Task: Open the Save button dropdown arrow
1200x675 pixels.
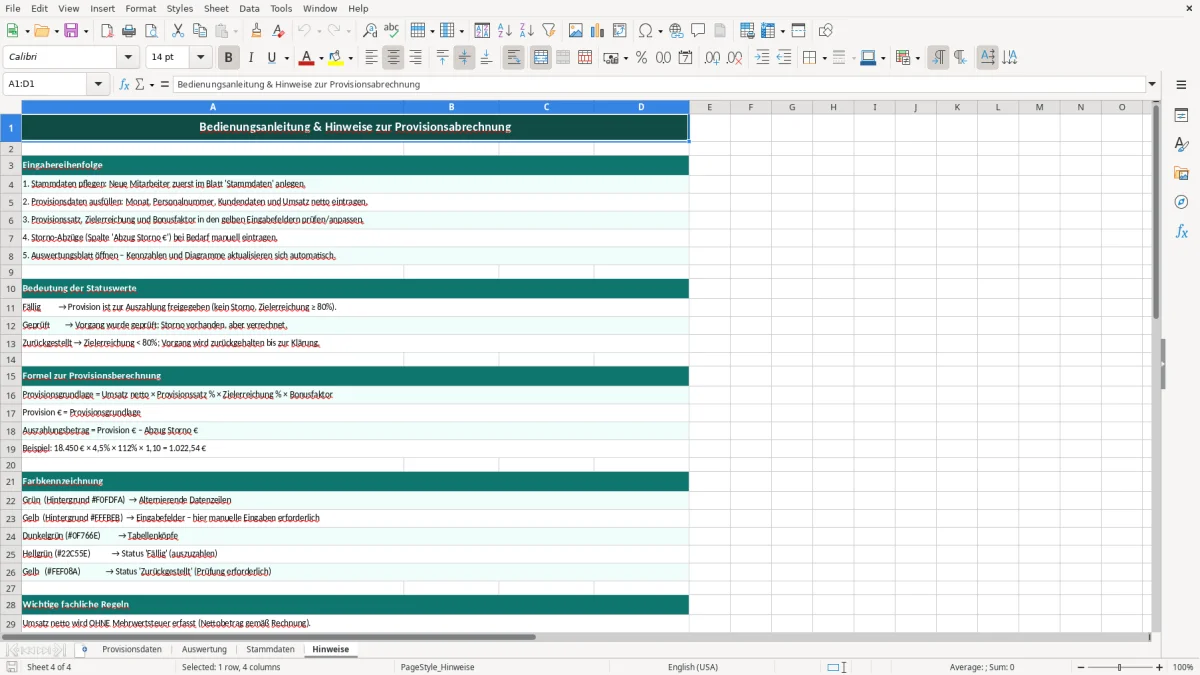Action: (86, 31)
